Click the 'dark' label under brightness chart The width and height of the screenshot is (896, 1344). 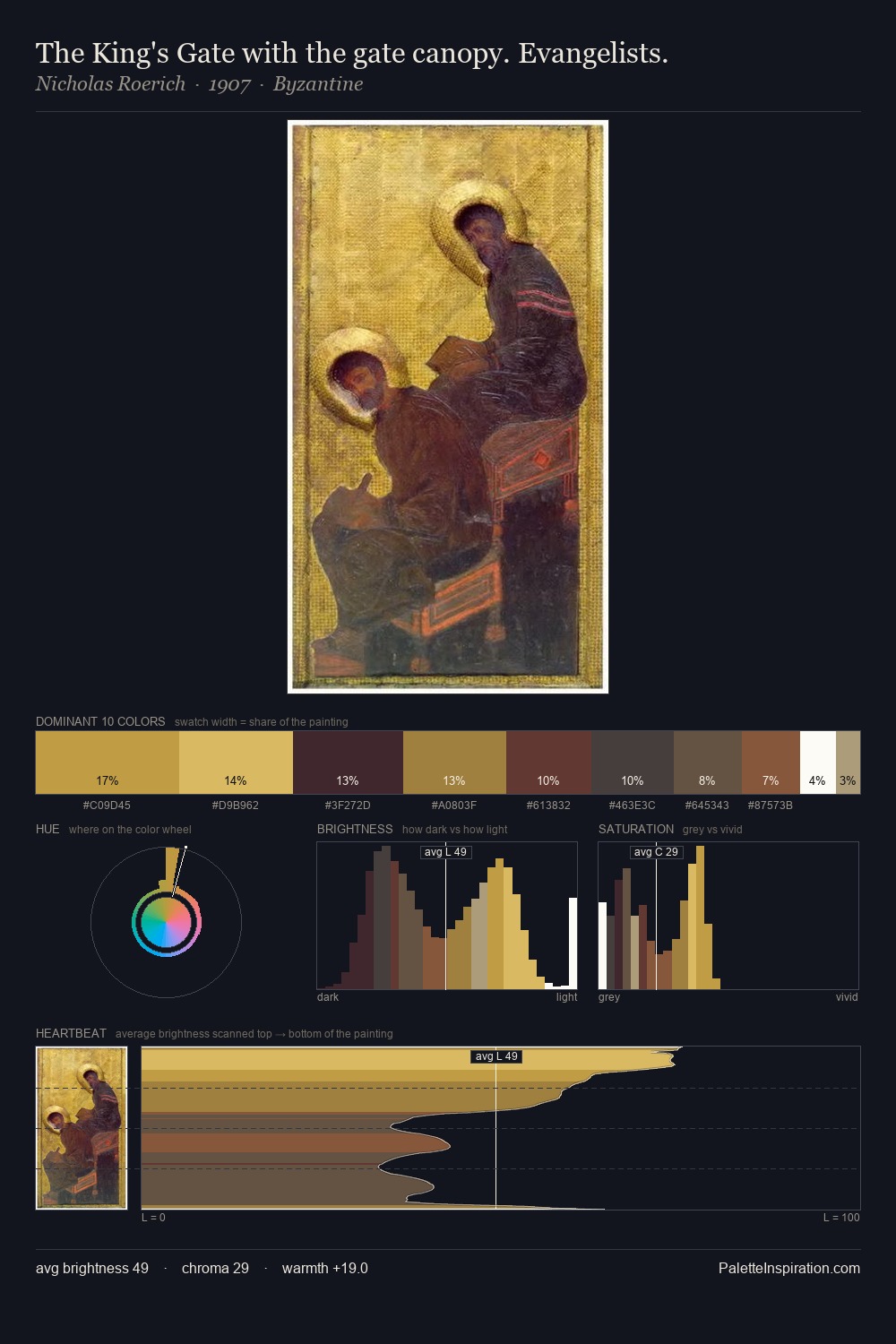(x=328, y=997)
